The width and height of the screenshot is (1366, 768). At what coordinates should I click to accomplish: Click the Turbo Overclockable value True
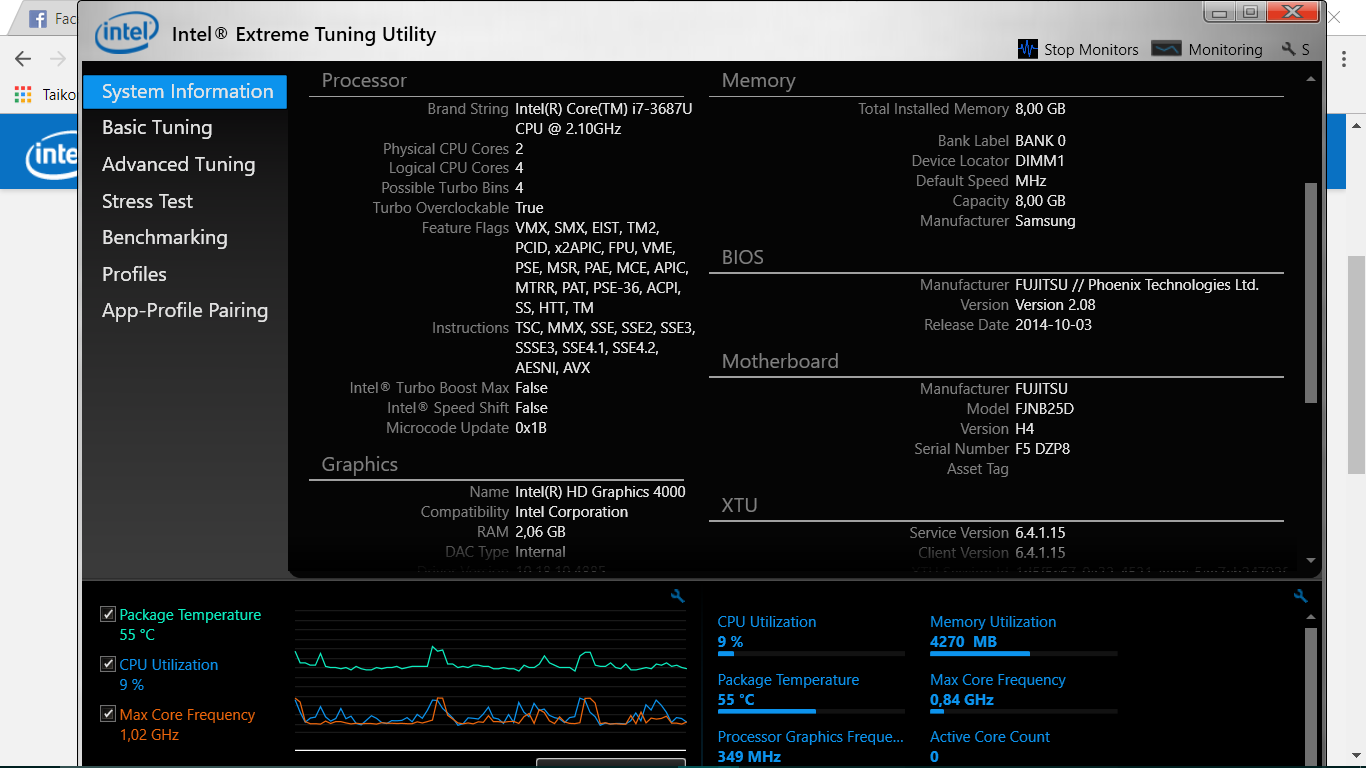[x=529, y=208]
